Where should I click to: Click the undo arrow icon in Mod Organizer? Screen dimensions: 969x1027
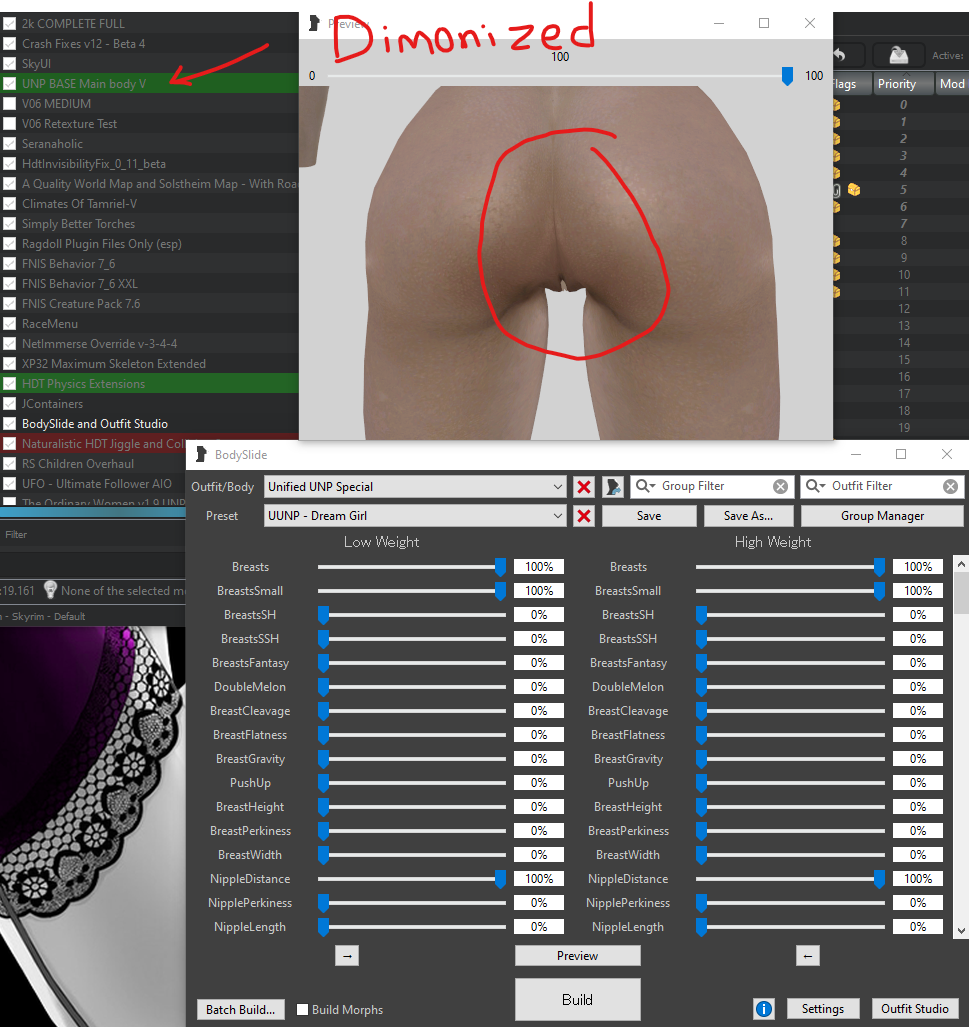click(840, 56)
